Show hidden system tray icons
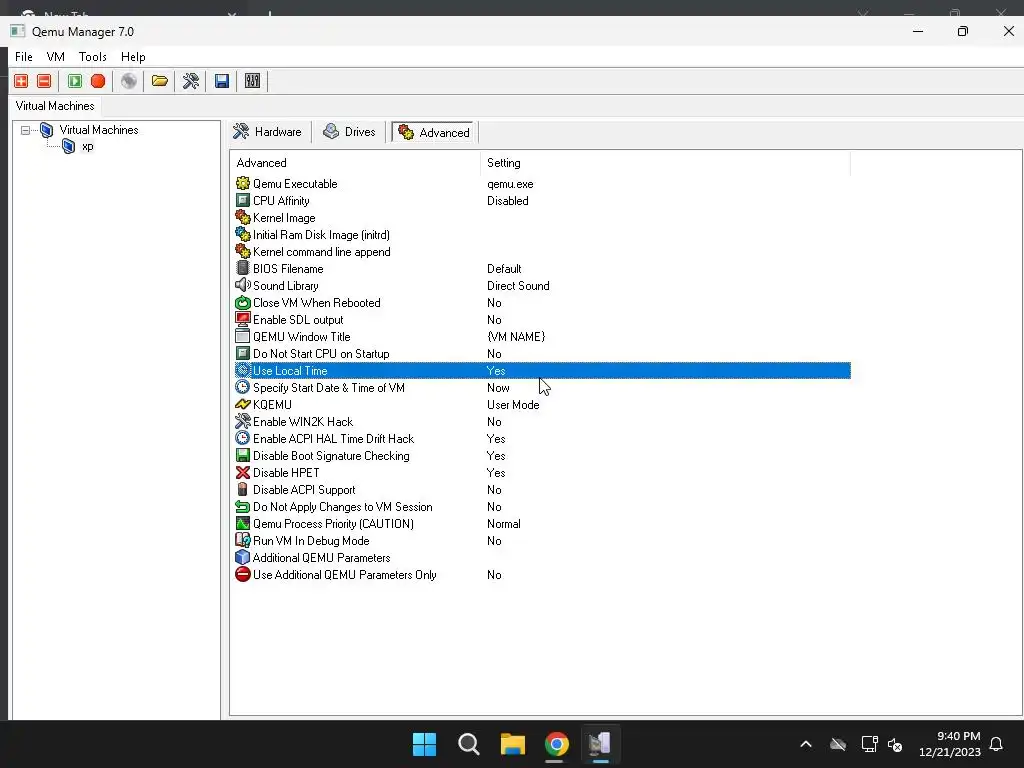Screen dimensions: 1024x768 coord(806,744)
